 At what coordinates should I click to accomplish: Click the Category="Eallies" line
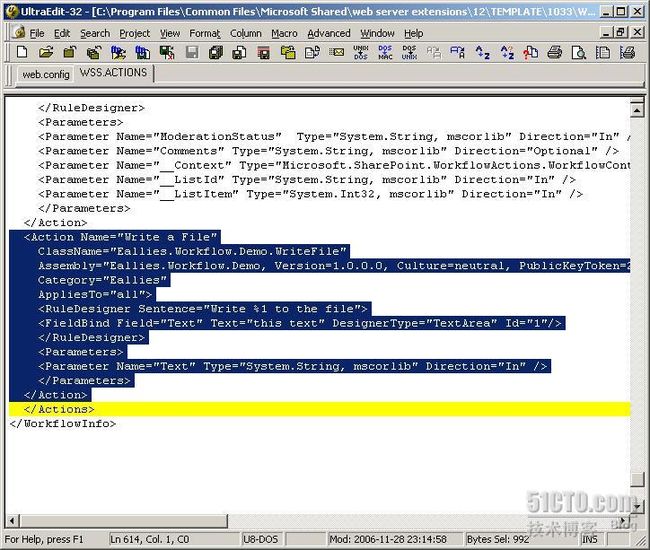[102, 280]
